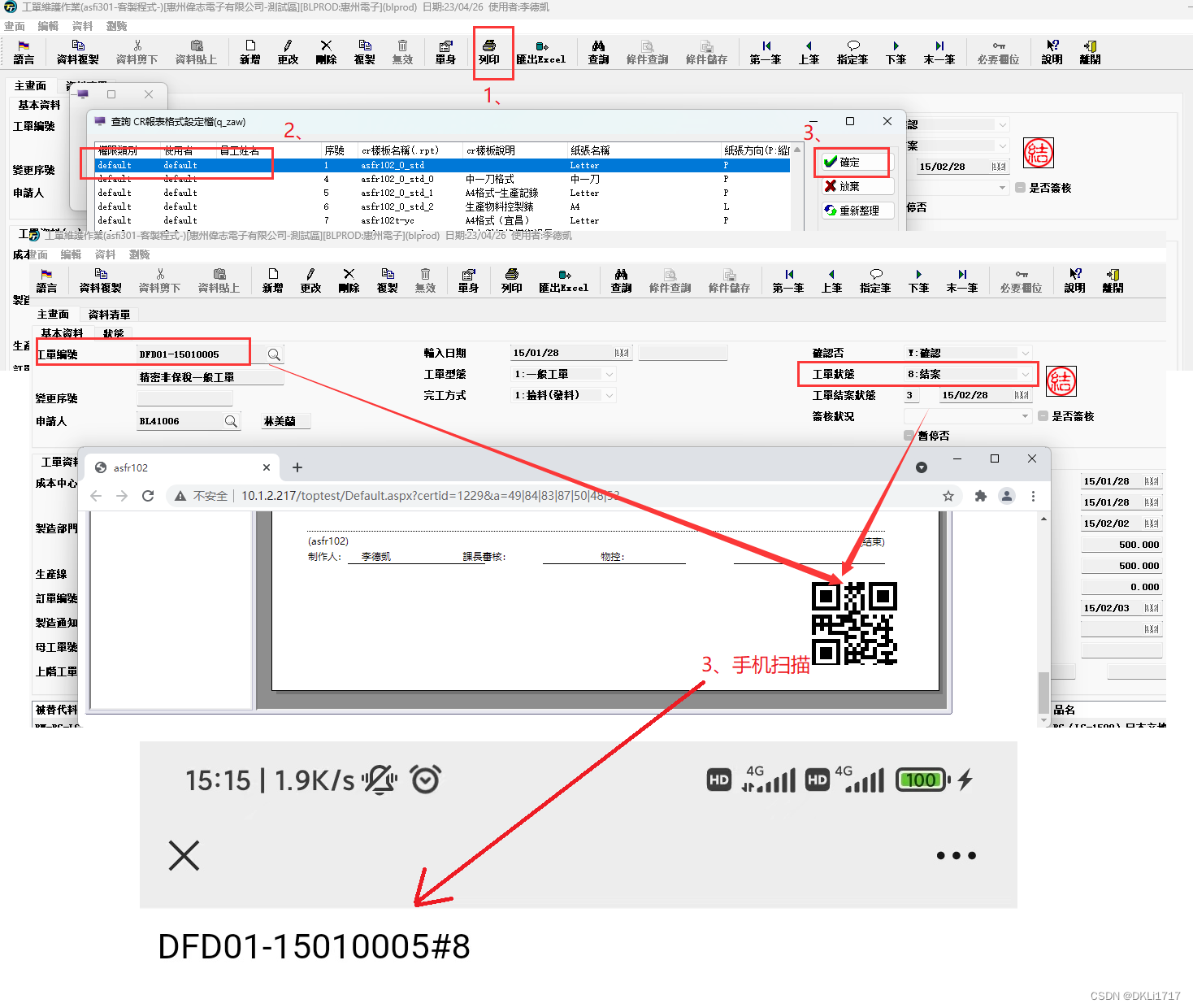Open the 資料 menu in the upper window

[x=83, y=26]
